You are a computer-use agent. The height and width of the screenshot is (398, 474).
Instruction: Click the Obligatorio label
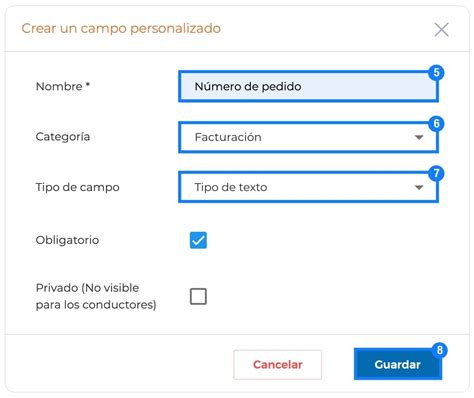(x=67, y=240)
